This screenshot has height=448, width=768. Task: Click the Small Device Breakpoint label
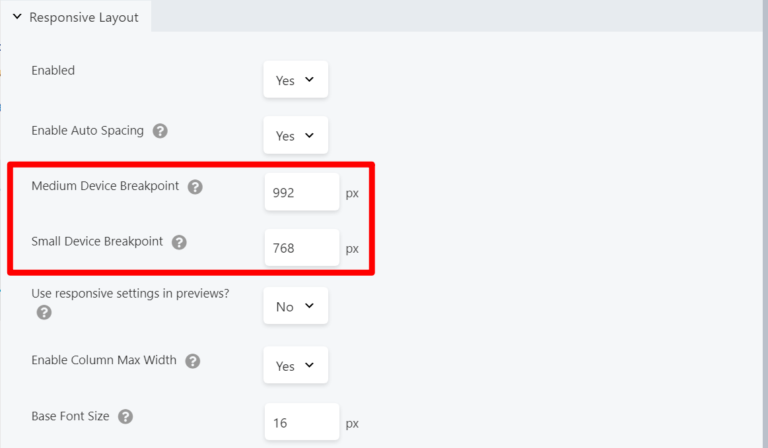pyautogui.click(x=97, y=242)
